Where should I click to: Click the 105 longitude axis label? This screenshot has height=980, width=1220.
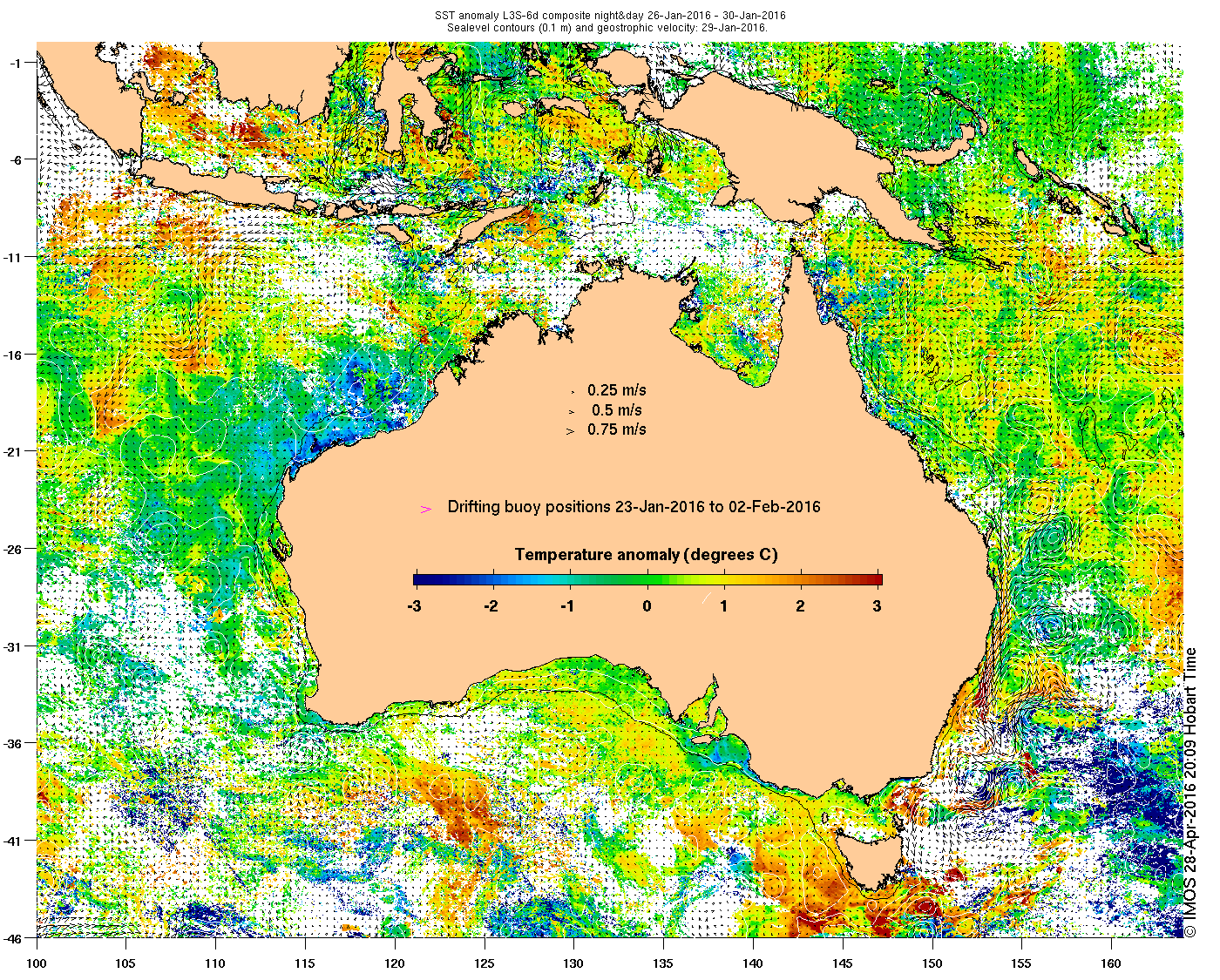[126, 963]
